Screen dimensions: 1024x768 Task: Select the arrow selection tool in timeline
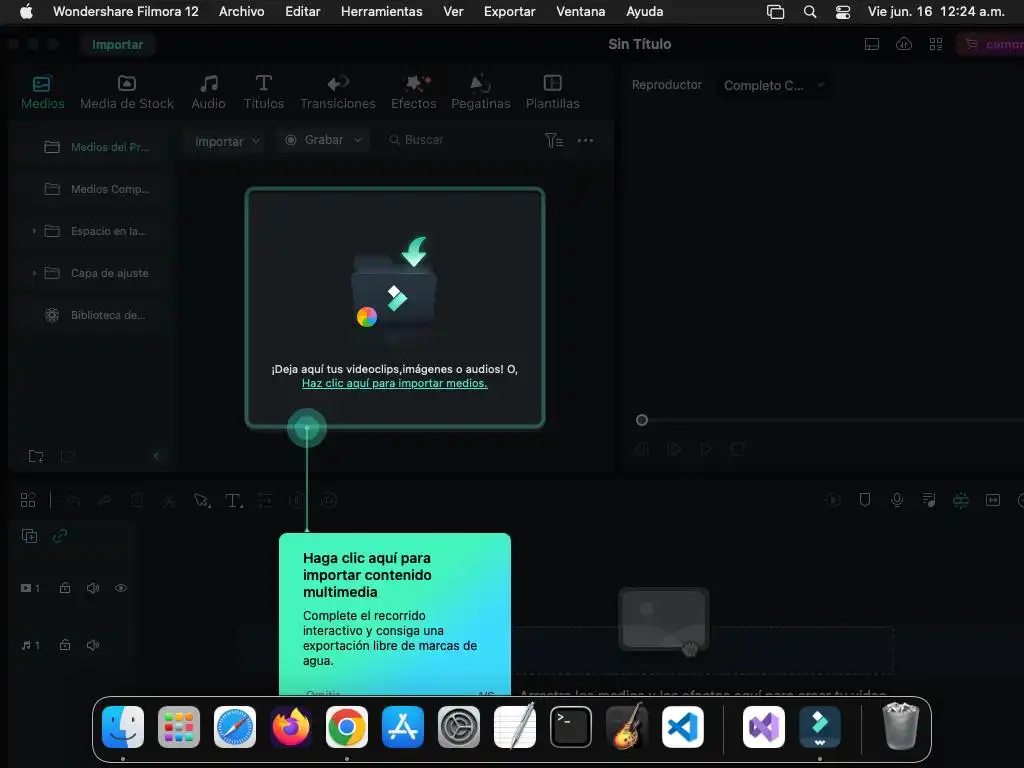(x=202, y=500)
